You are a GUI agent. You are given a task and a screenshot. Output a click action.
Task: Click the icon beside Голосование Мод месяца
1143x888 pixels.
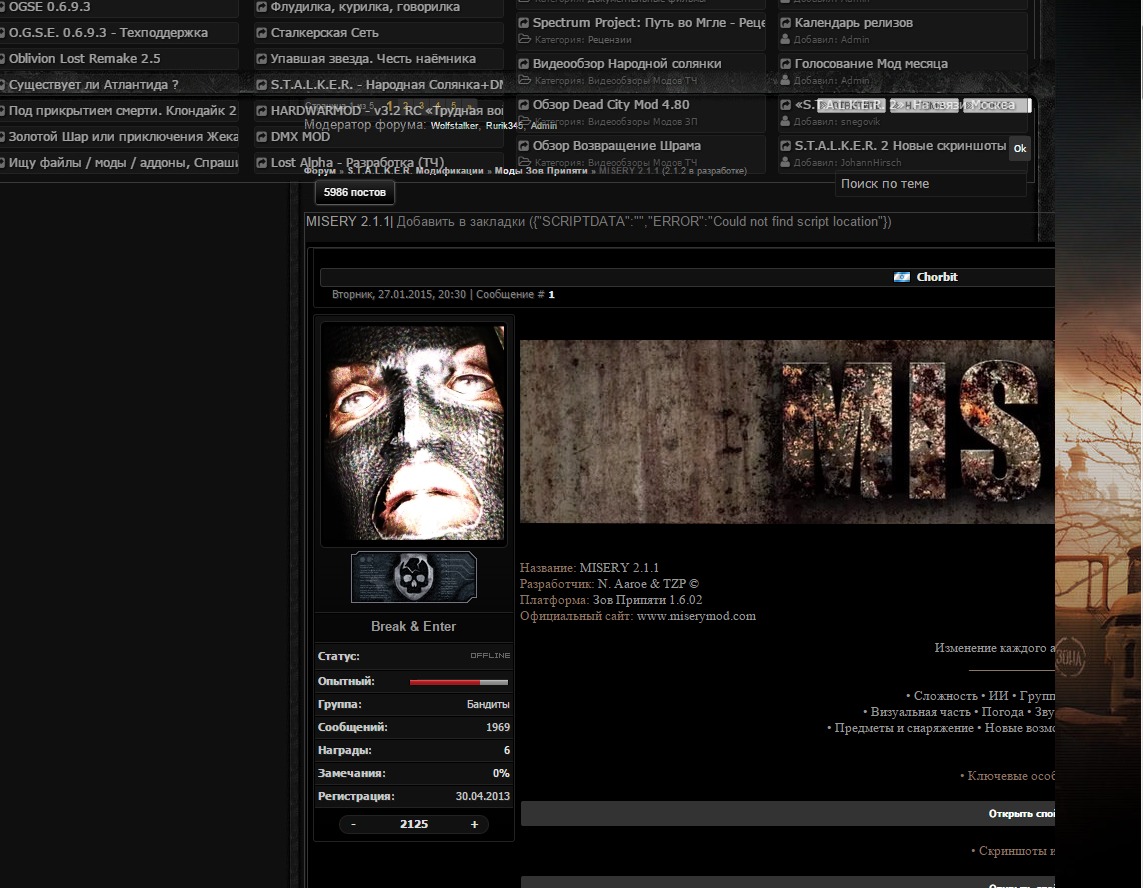point(785,63)
